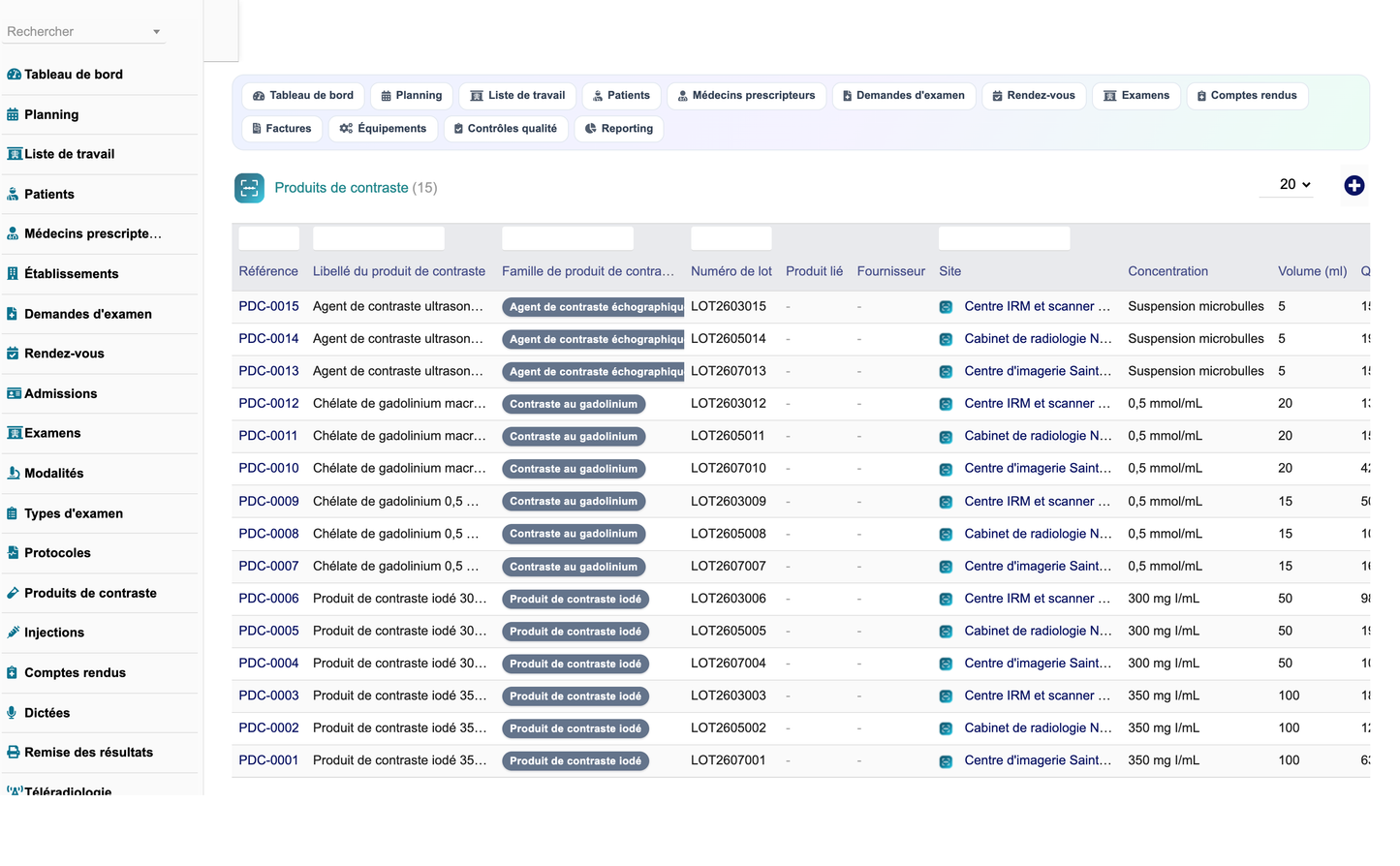Viewport: 1400px width, 866px height.
Task: Sort by the Concentration column header
Action: (x=1167, y=271)
